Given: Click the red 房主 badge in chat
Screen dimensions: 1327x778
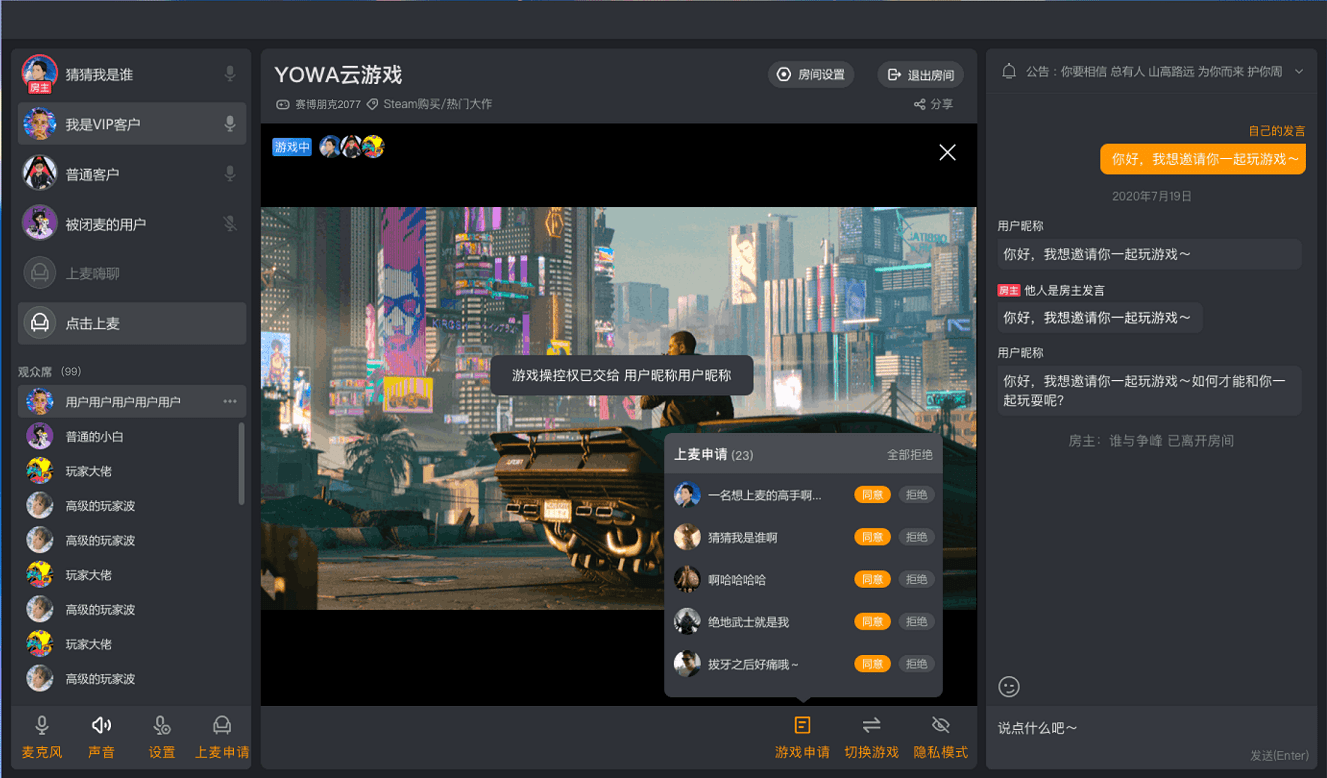Looking at the screenshot, I should (x=1009, y=290).
